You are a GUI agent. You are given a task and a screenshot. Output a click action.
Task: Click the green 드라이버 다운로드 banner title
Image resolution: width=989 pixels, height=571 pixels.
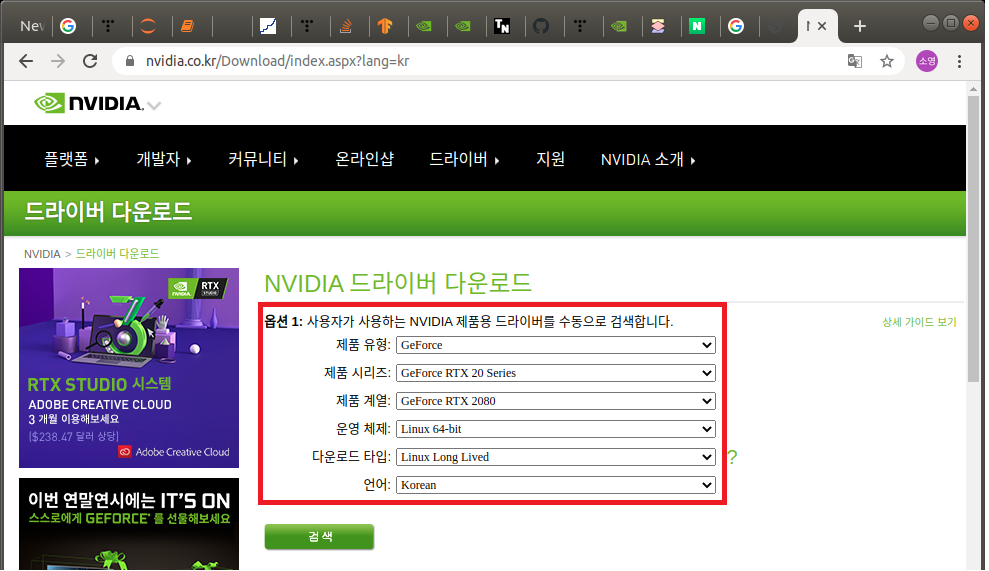pos(108,211)
